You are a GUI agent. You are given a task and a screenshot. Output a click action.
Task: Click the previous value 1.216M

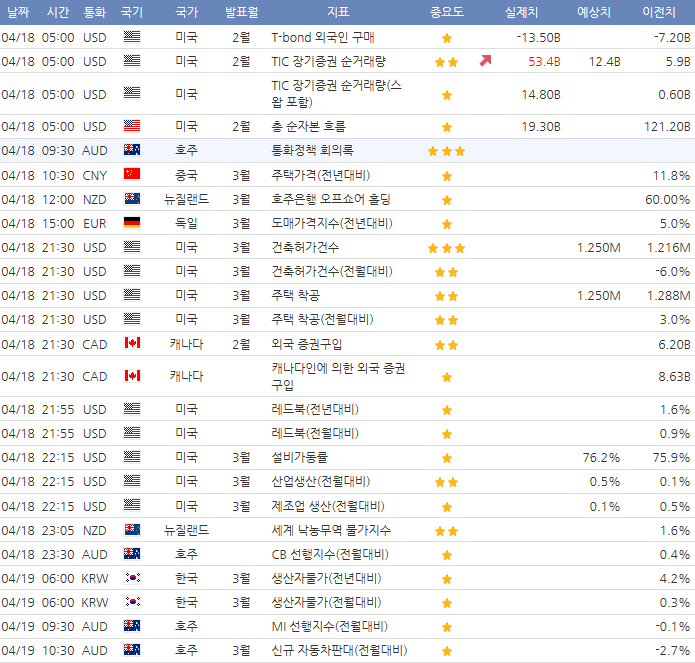668,247
